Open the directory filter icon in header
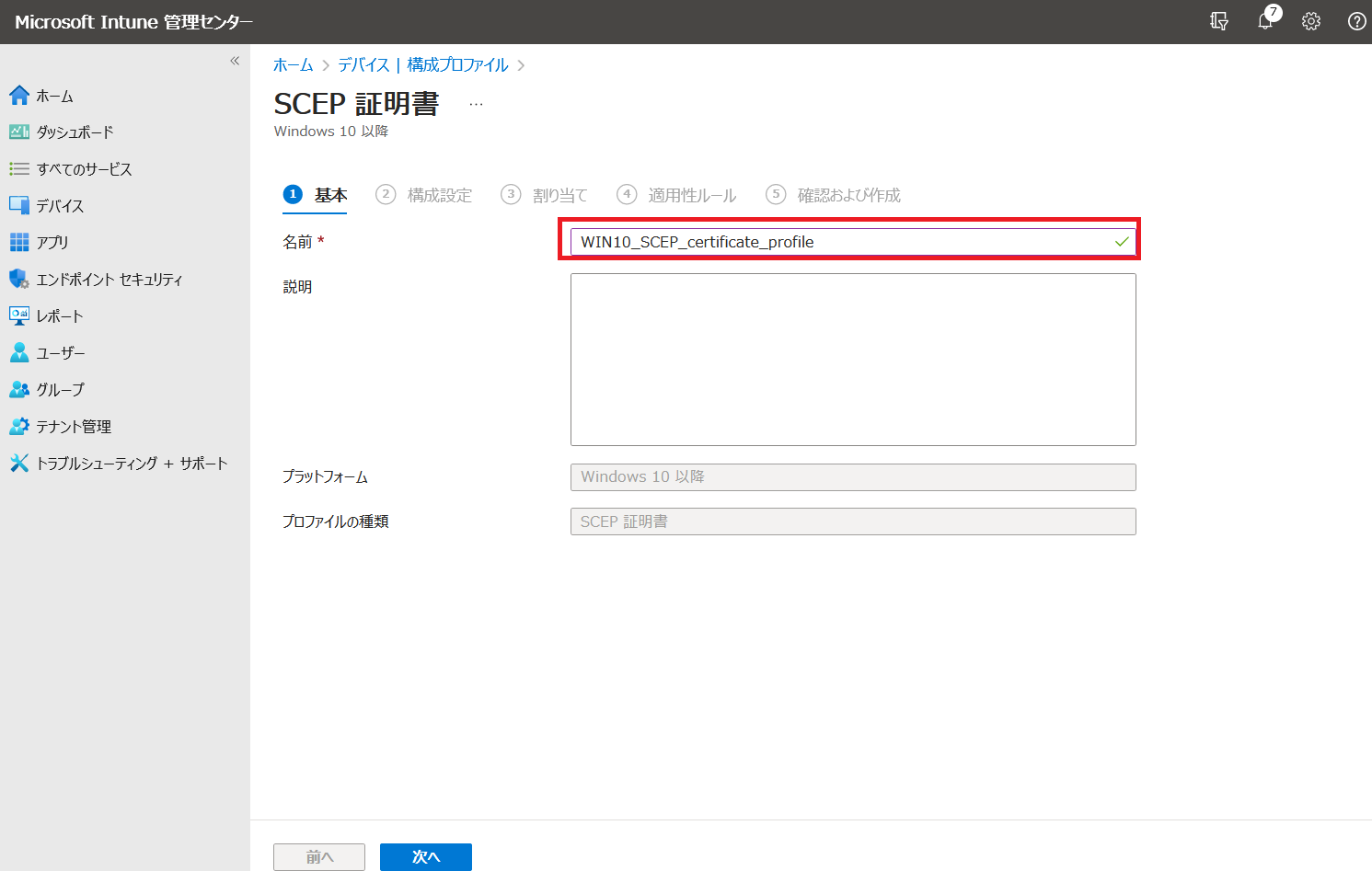This screenshot has width=1372, height=871. point(1219,21)
